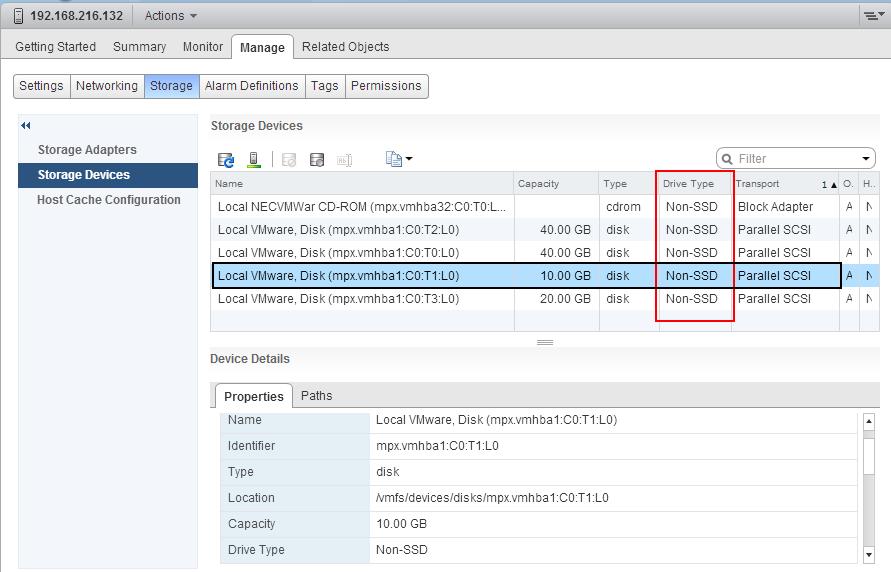
Task: Open the Alarm Definitions sub-tab
Action: 252,86
